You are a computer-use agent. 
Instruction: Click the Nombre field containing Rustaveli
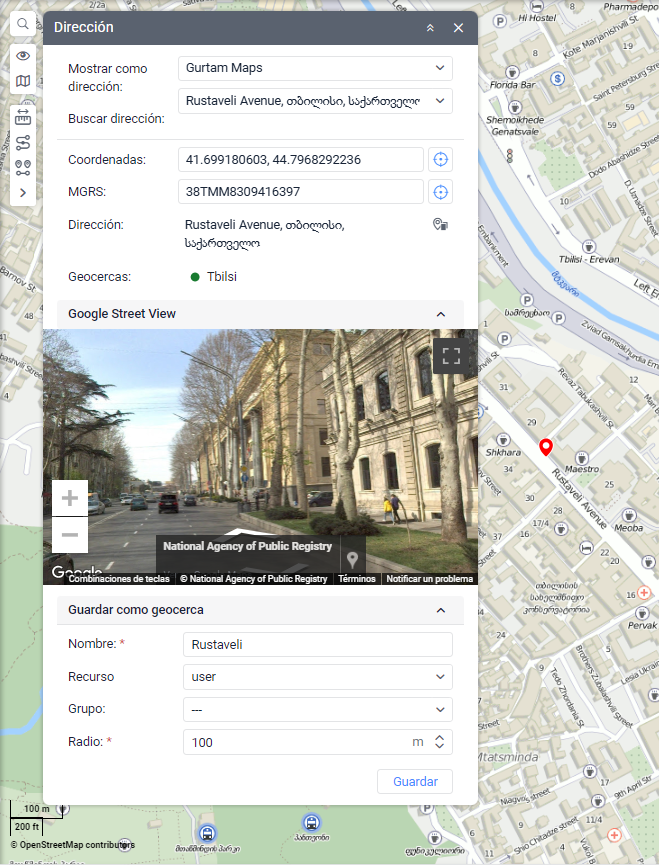[317, 645]
